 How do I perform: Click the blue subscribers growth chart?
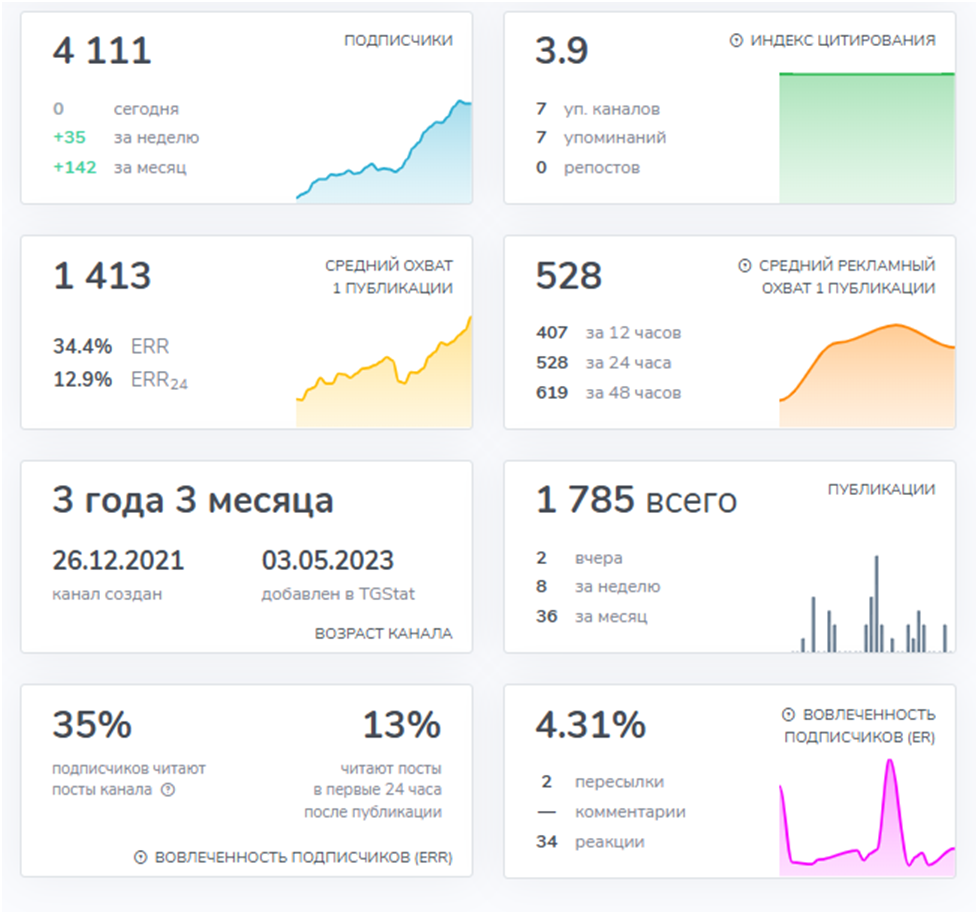tap(384, 152)
